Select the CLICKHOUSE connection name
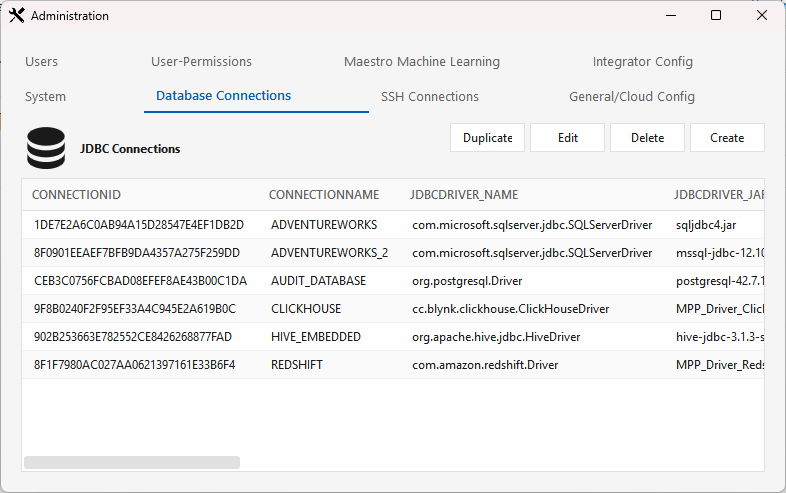Screen dimensions: 786x493 click(306, 309)
